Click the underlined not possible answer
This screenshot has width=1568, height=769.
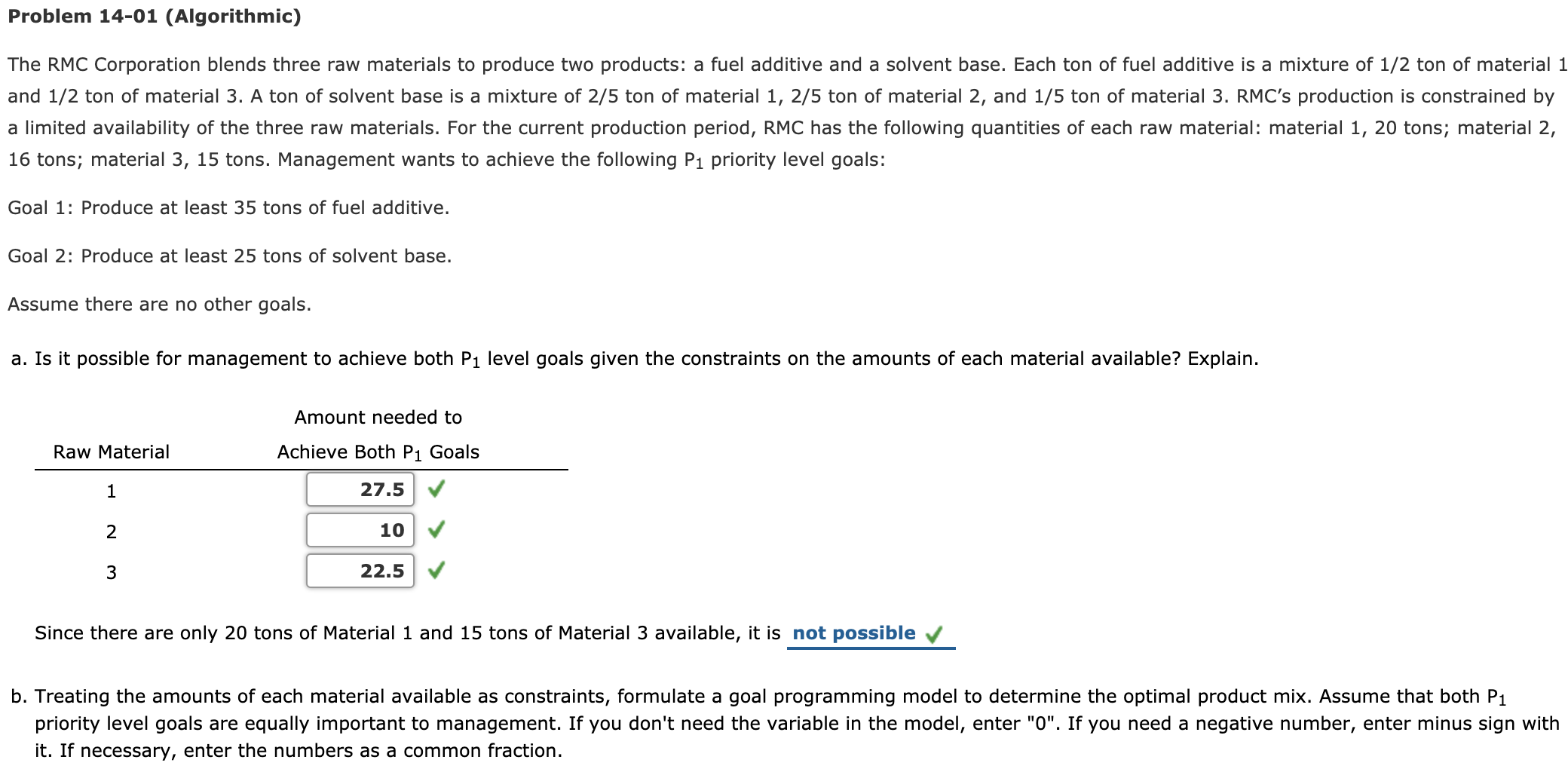[856, 633]
